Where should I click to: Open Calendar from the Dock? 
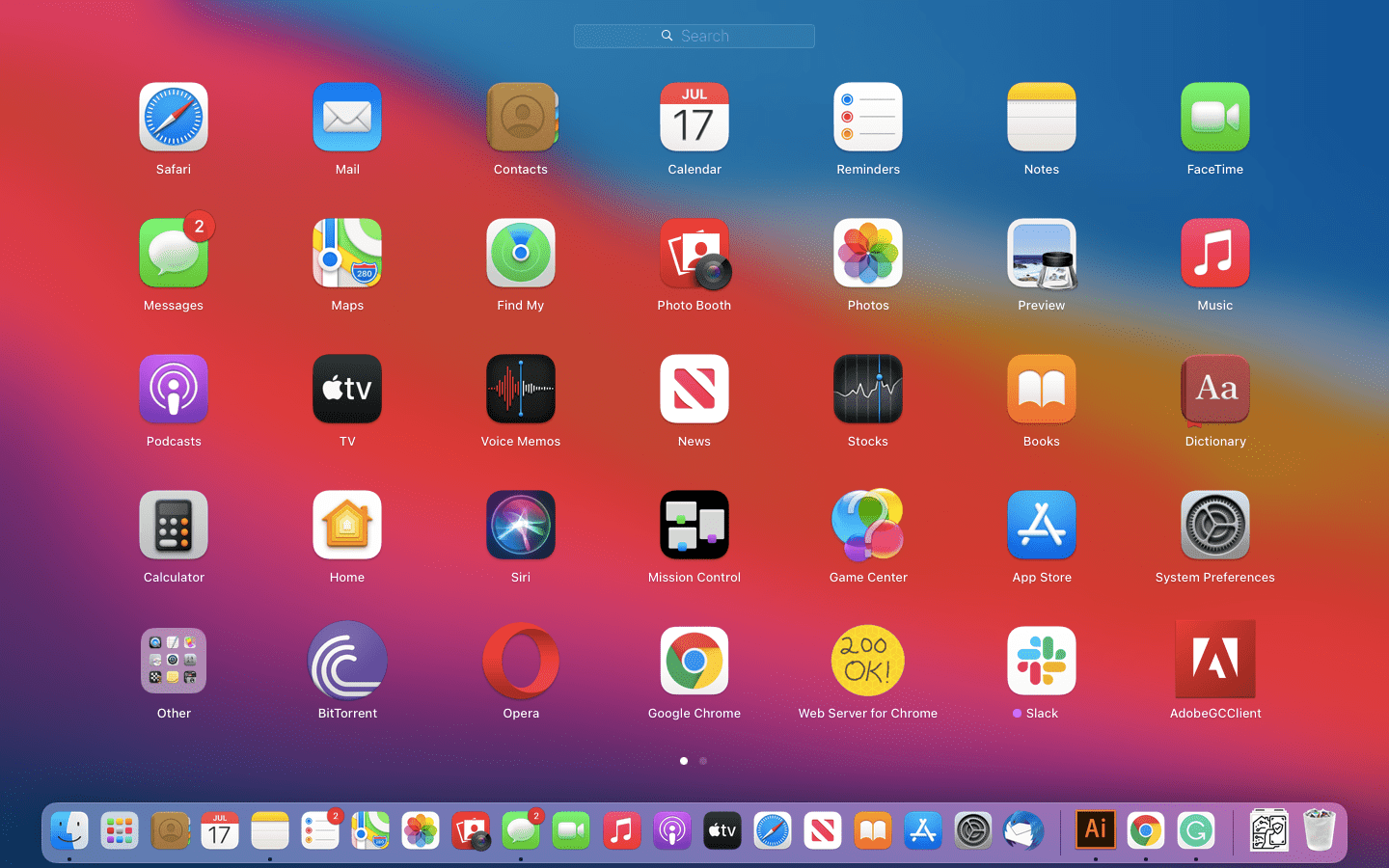coord(220,830)
